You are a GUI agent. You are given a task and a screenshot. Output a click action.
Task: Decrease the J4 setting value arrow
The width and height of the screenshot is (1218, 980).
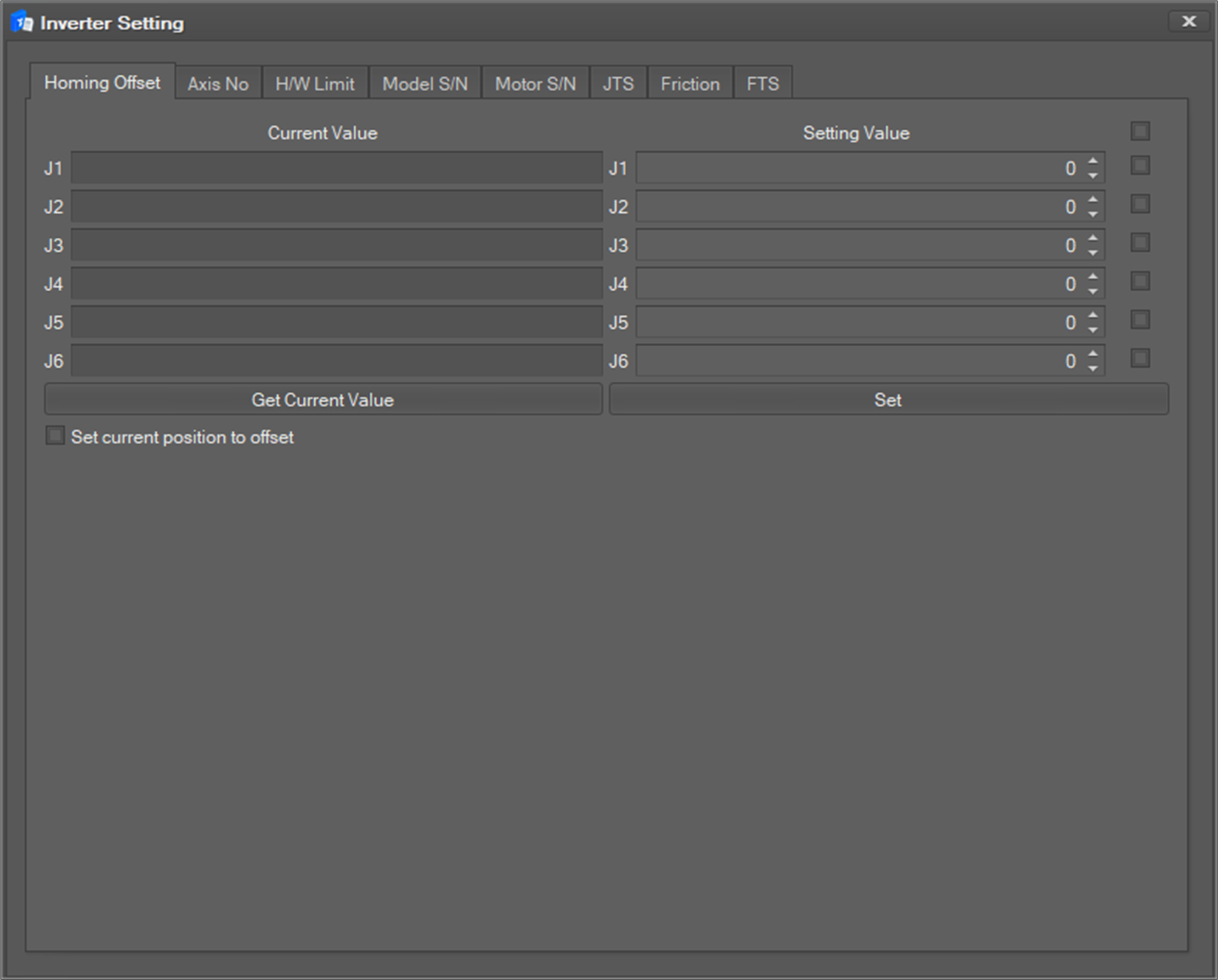[x=1093, y=292]
